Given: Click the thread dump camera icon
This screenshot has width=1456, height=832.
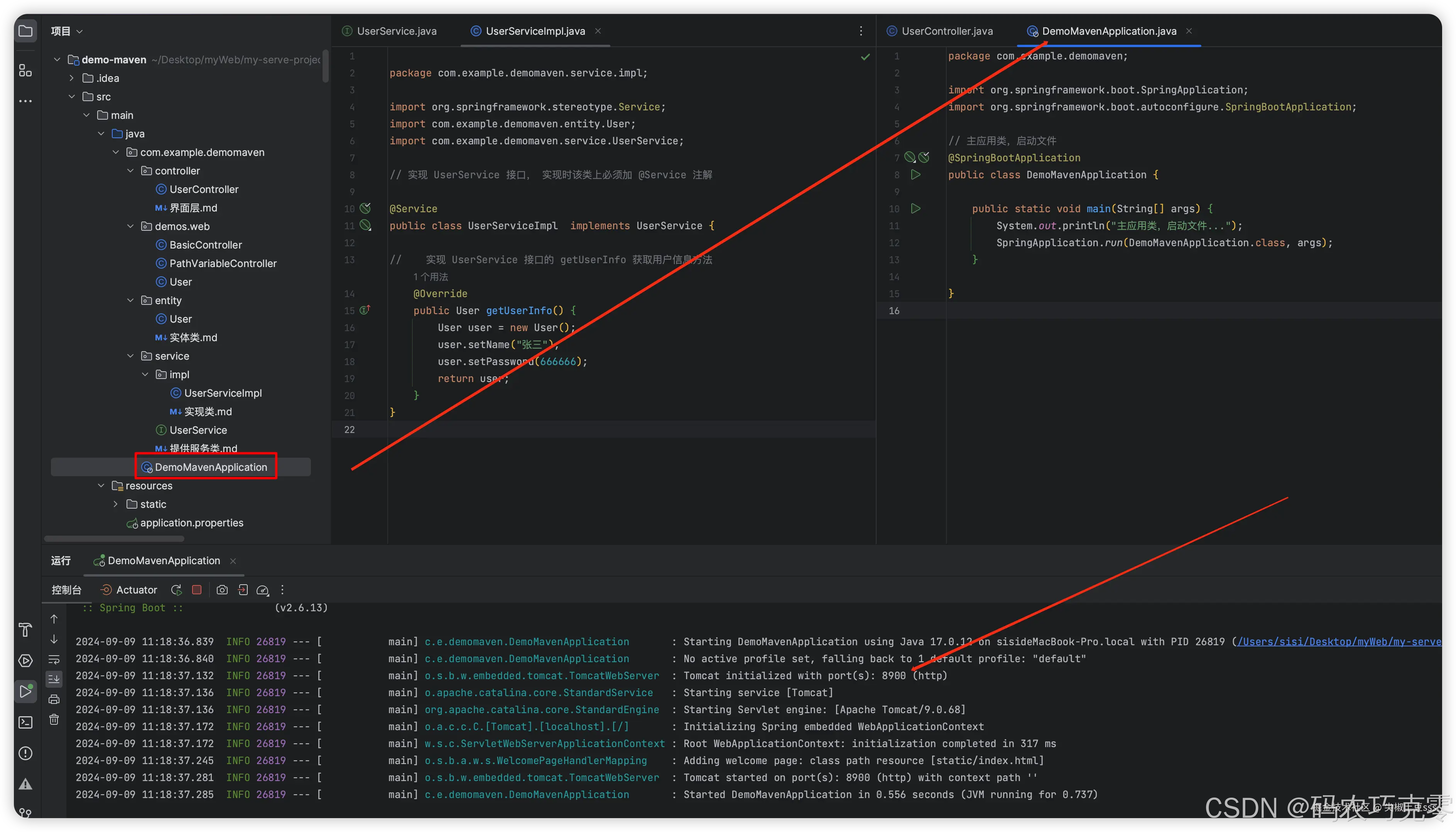Looking at the screenshot, I should [x=222, y=590].
